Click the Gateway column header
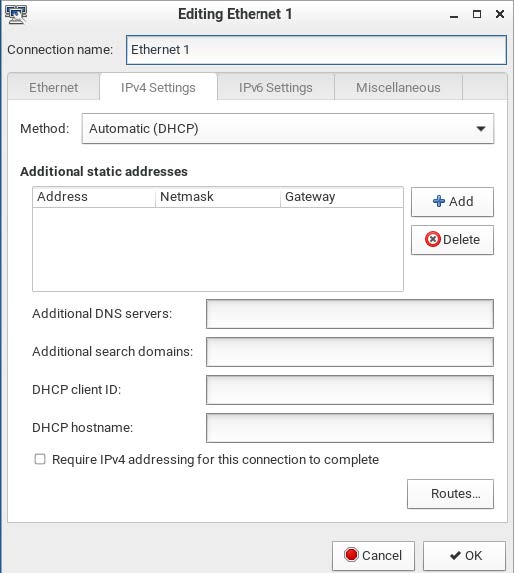 coord(342,197)
